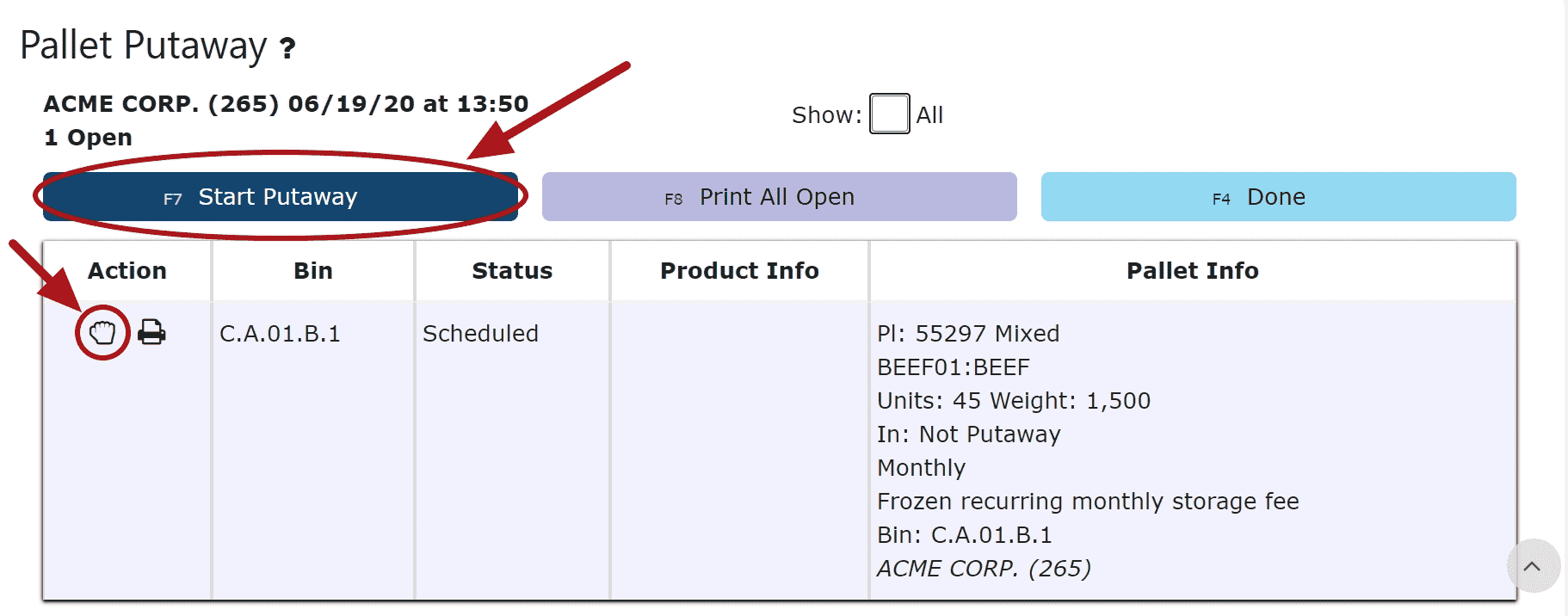Select the Status column header

pos(512,271)
